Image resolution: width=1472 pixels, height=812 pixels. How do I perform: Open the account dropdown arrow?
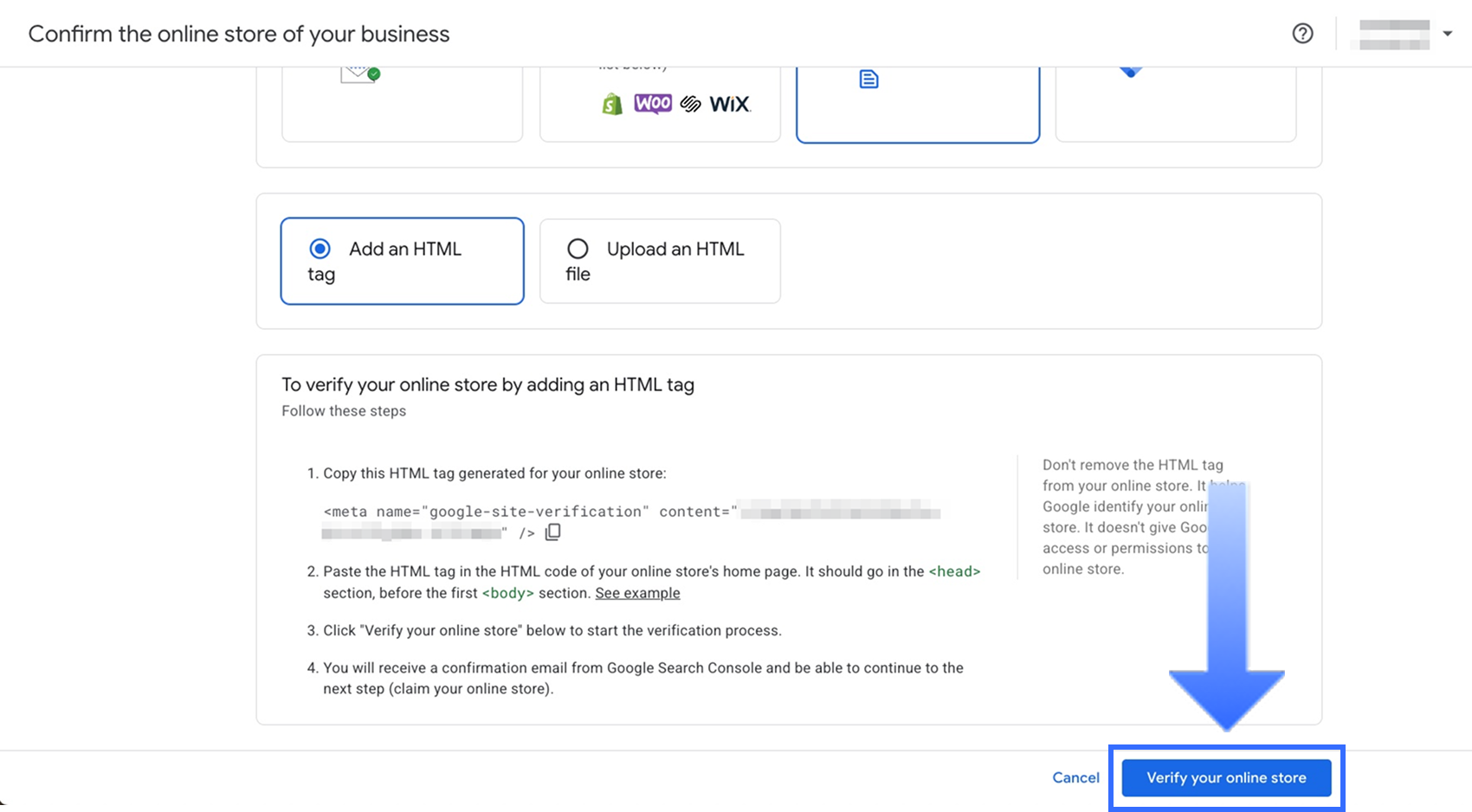(1447, 34)
